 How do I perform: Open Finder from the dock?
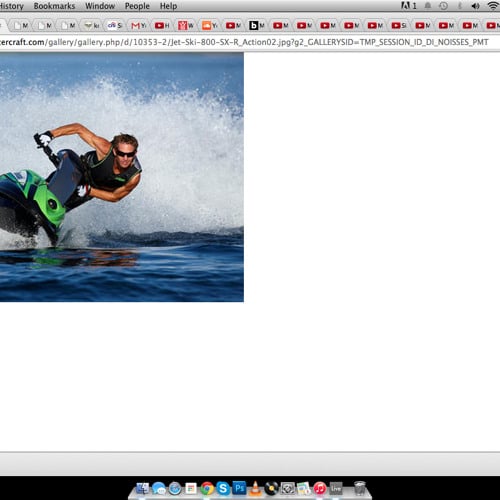[143, 489]
